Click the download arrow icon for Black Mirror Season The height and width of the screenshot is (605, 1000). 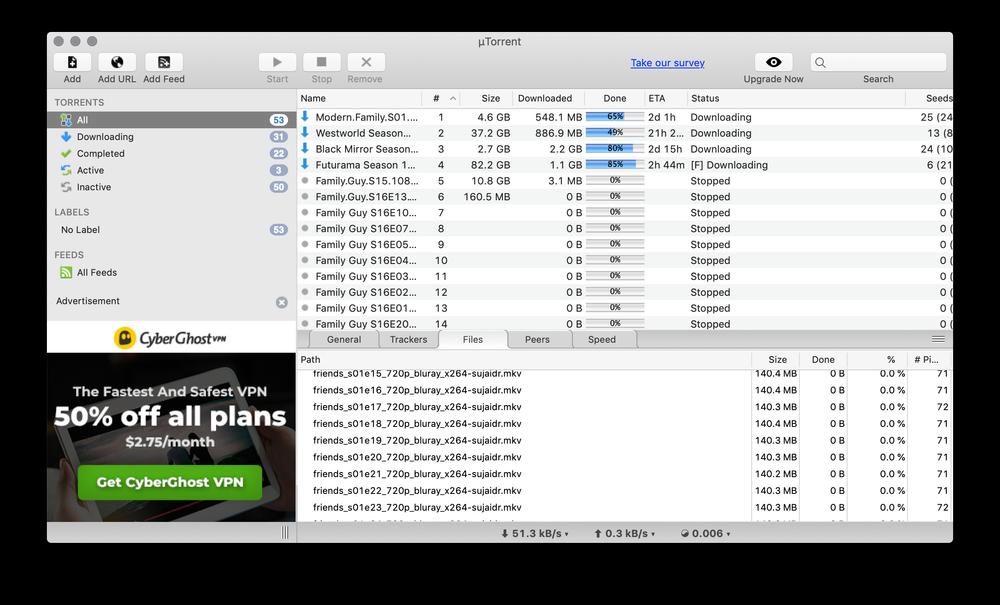pos(305,148)
